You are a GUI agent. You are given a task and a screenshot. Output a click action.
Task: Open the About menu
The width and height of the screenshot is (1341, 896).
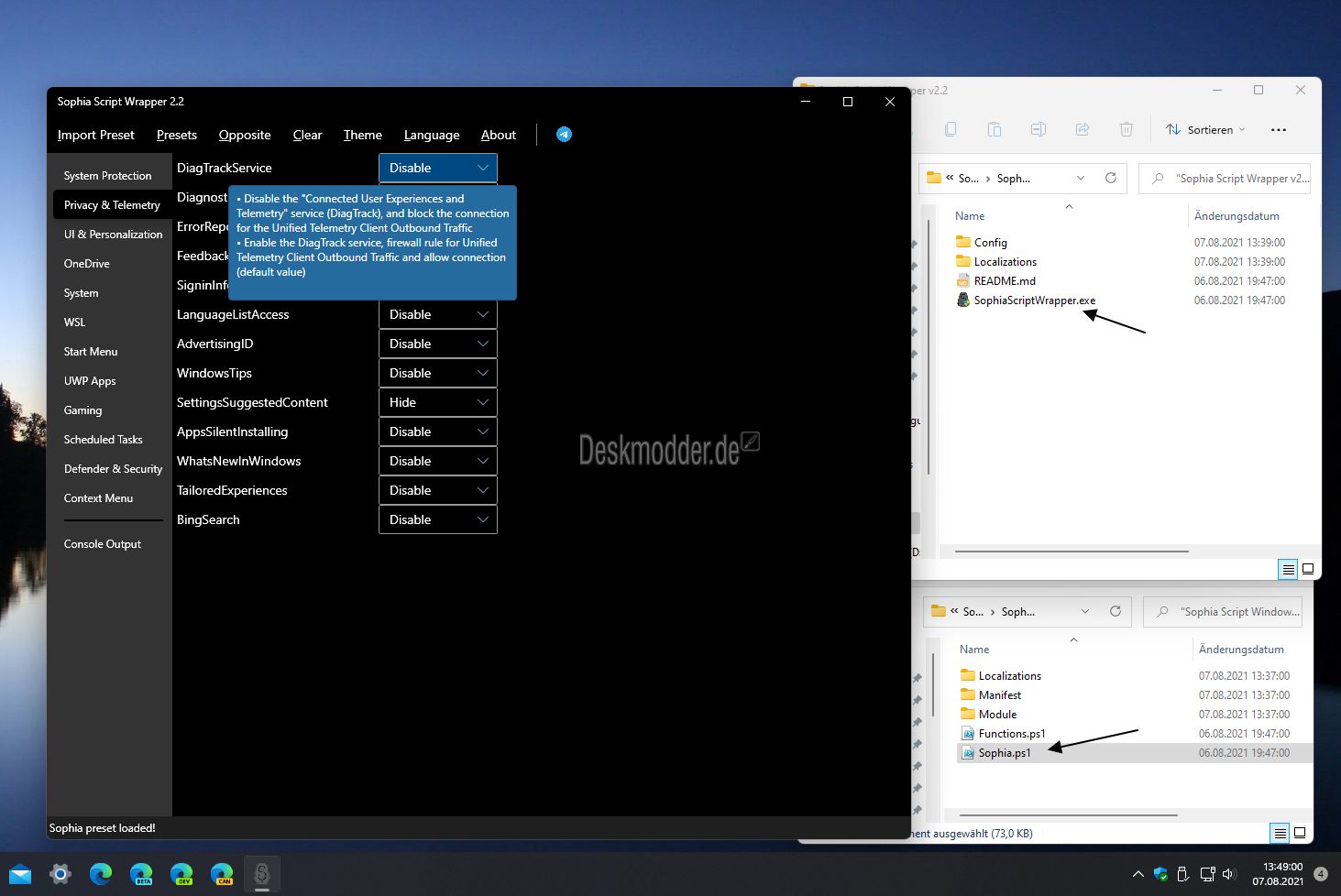(498, 135)
